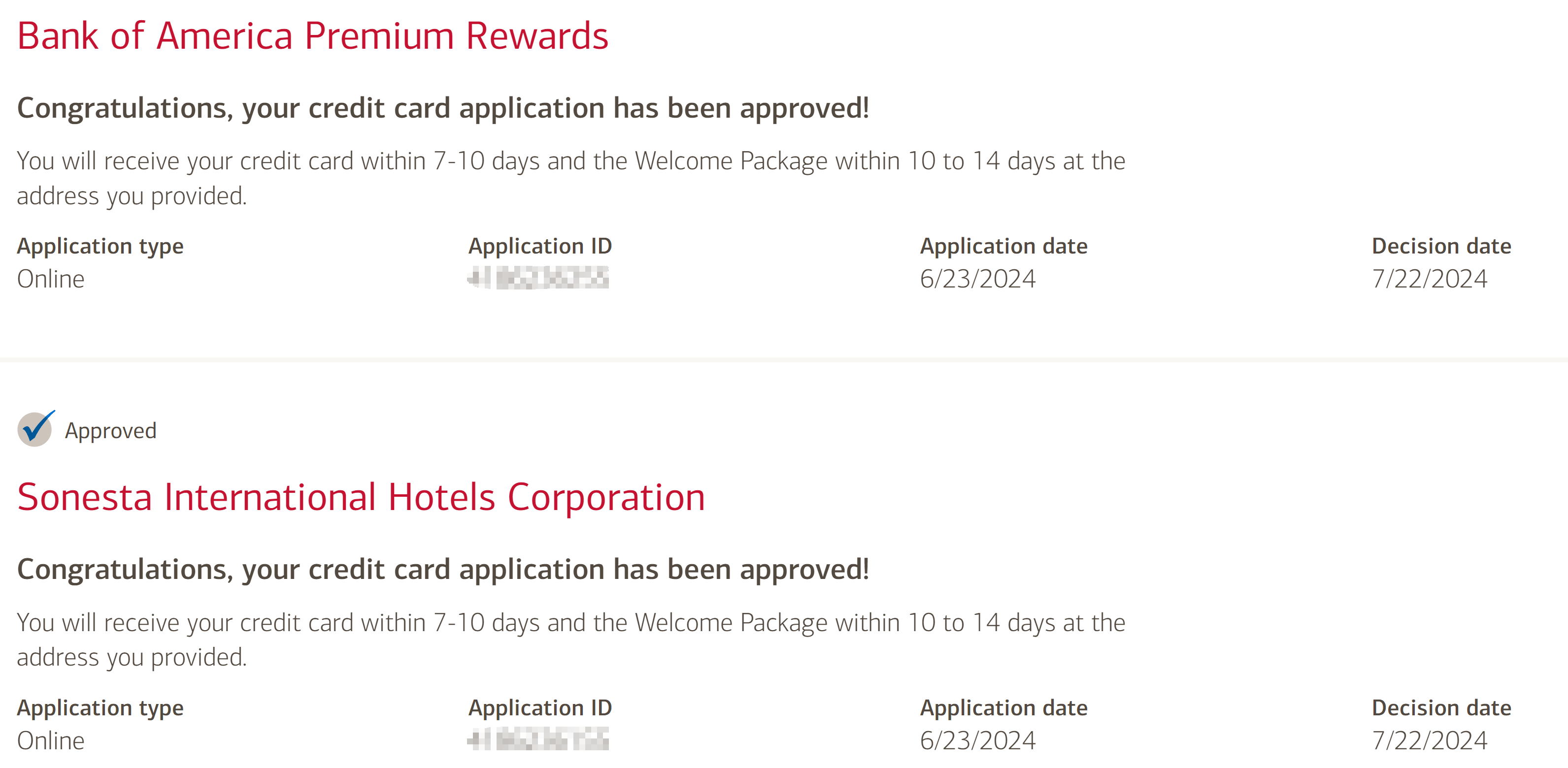This screenshot has width=1568, height=768.
Task: Click the Online application type under Premium Rewards
Action: click(x=51, y=279)
